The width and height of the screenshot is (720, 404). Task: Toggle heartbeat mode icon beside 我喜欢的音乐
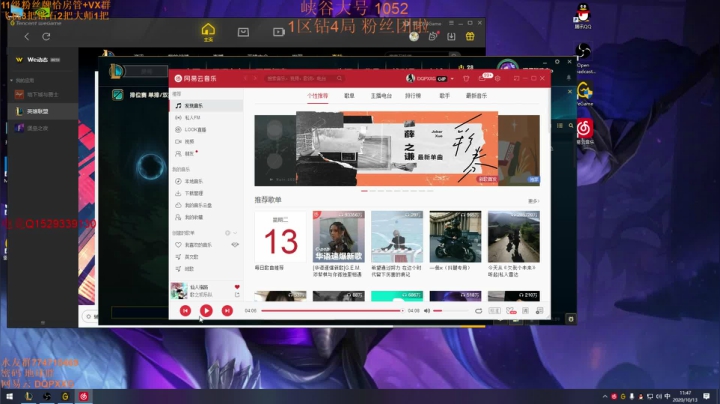235,245
